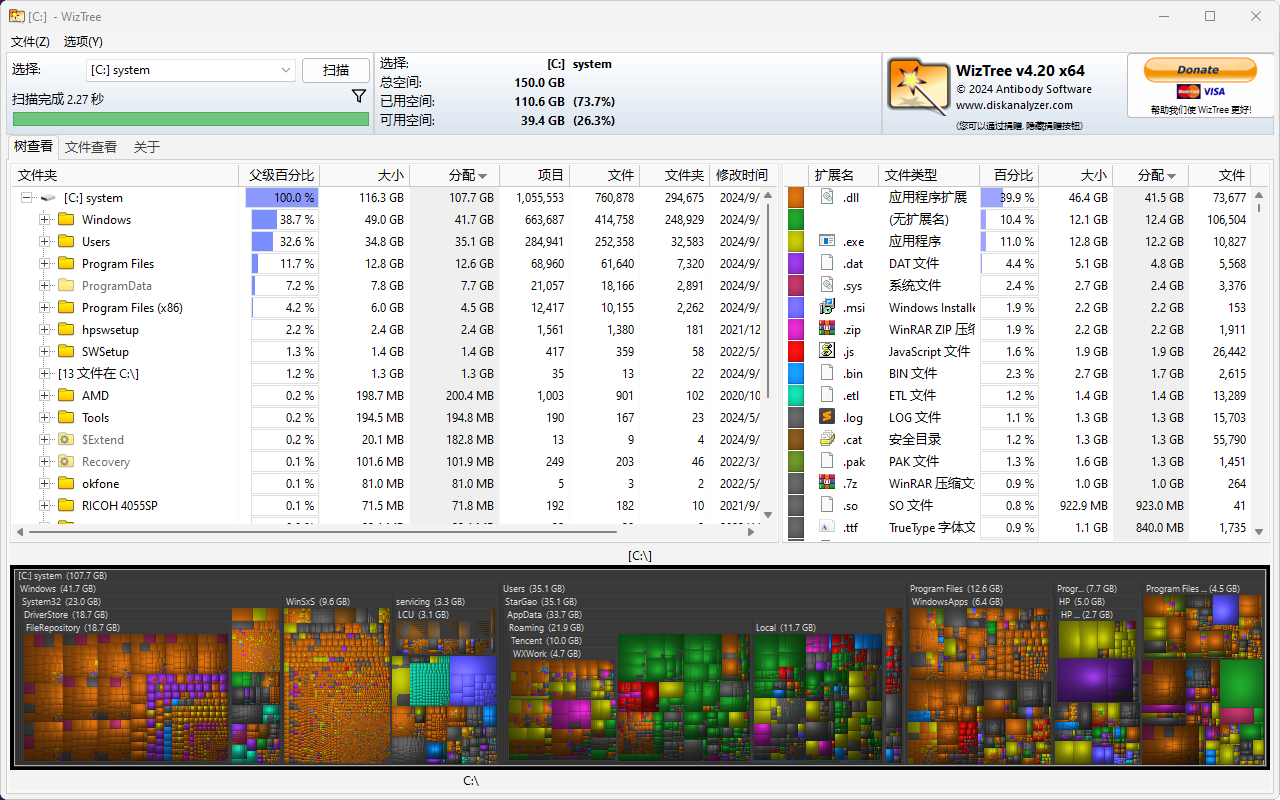Viewport: 1280px width, 800px height.
Task: Click the Local (11.7 GB) treemap label
Action: tap(786, 628)
